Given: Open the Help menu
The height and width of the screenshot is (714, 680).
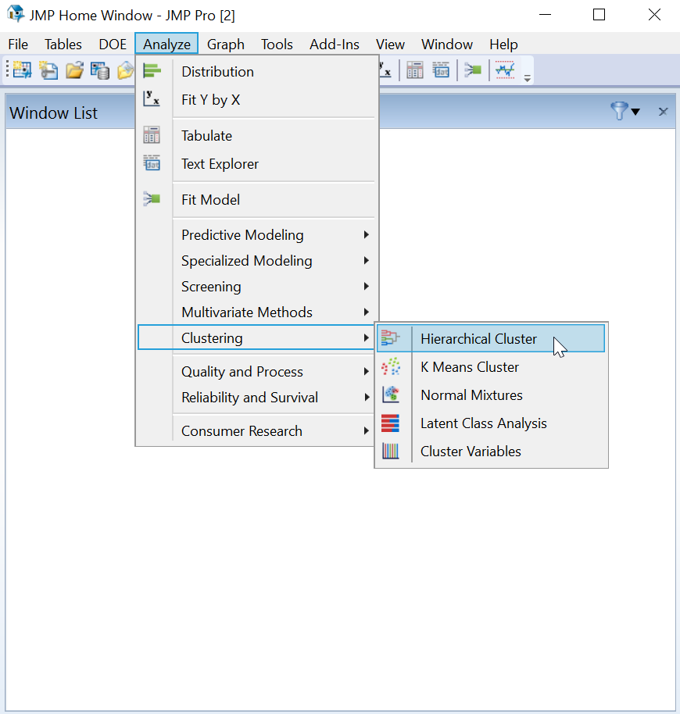Looking at the screenshot, I should pos(503,44).
